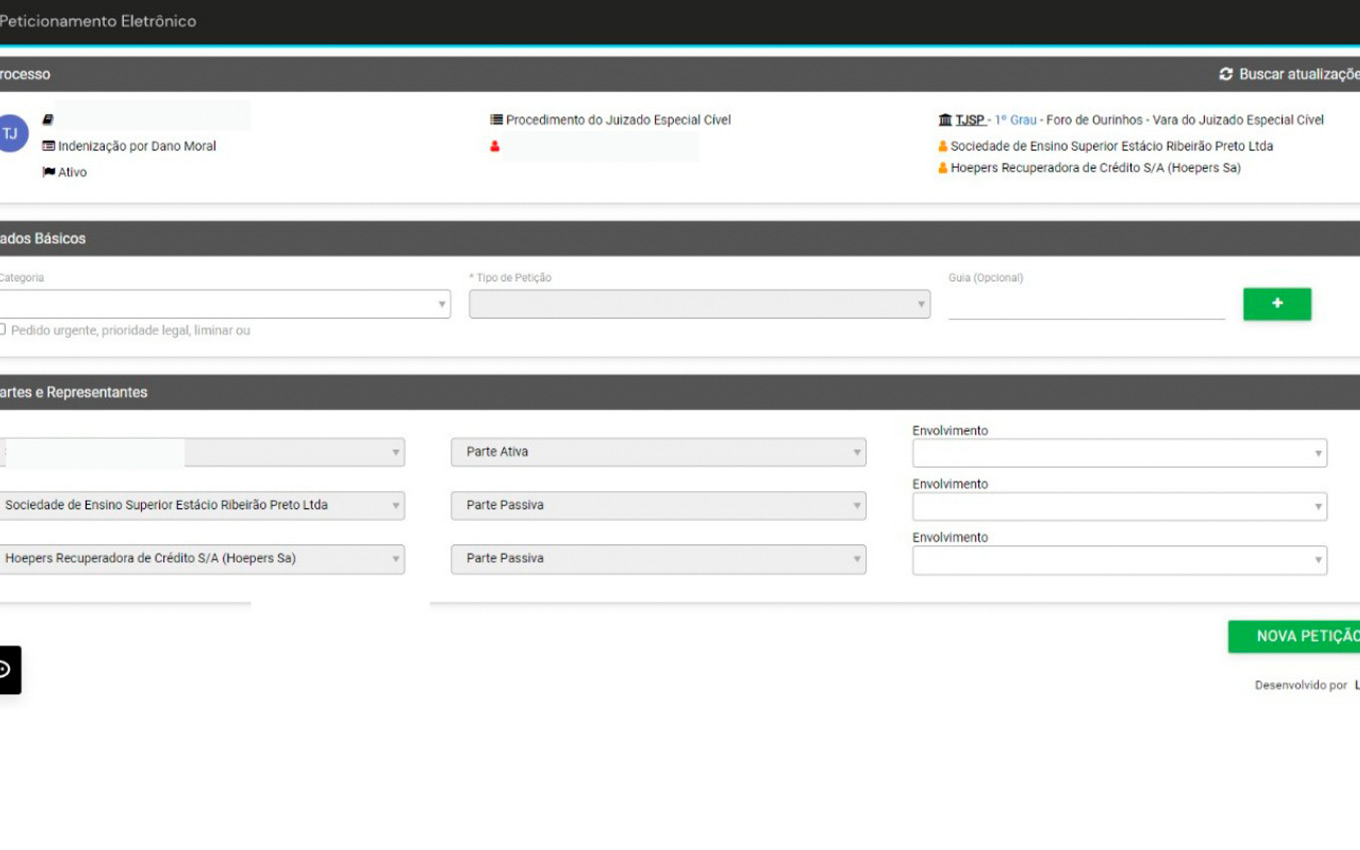Viewport: 1360px width, 850px height.
Task: Click the red person icon in process header
Action: tap(495, 146)
